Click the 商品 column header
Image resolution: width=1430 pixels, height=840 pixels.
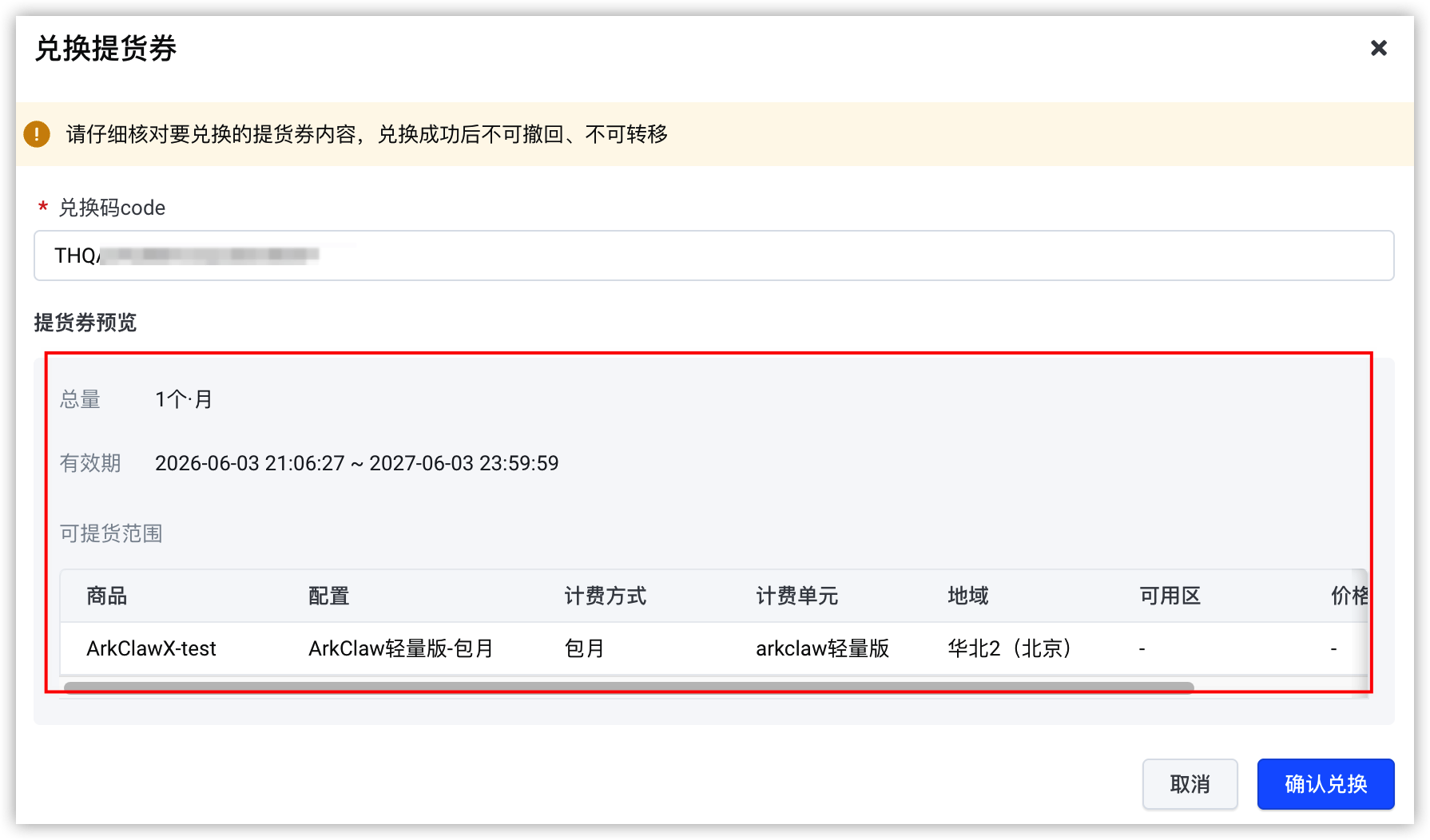click(107, 596)
